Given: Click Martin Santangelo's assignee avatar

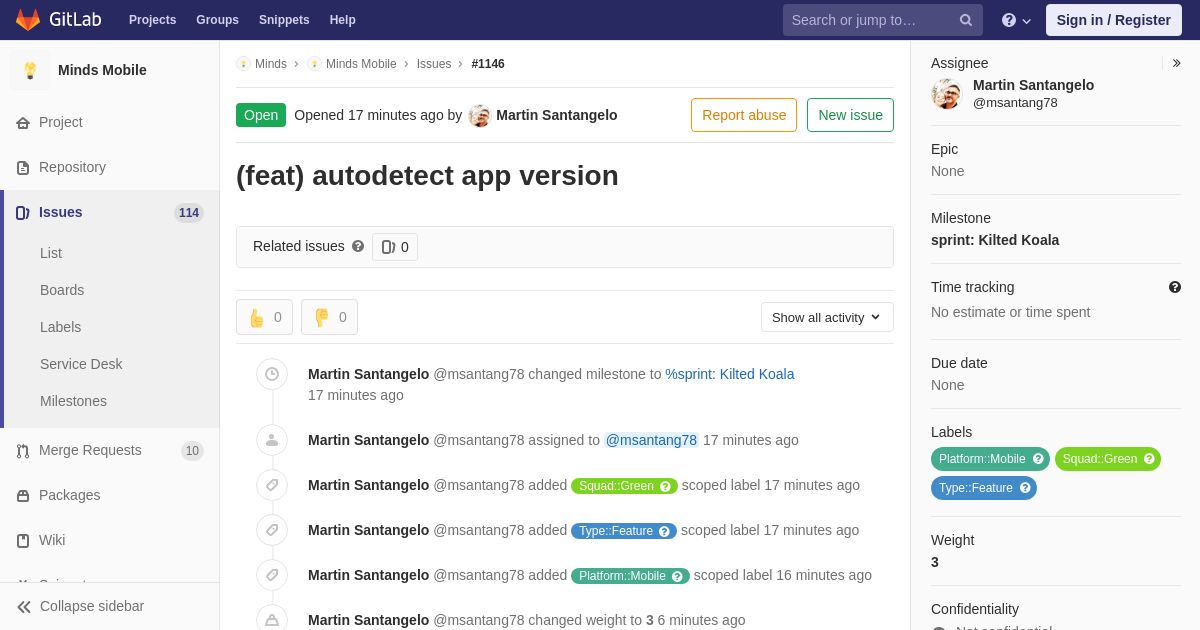Looking at the screenshot, I should 946,94.
